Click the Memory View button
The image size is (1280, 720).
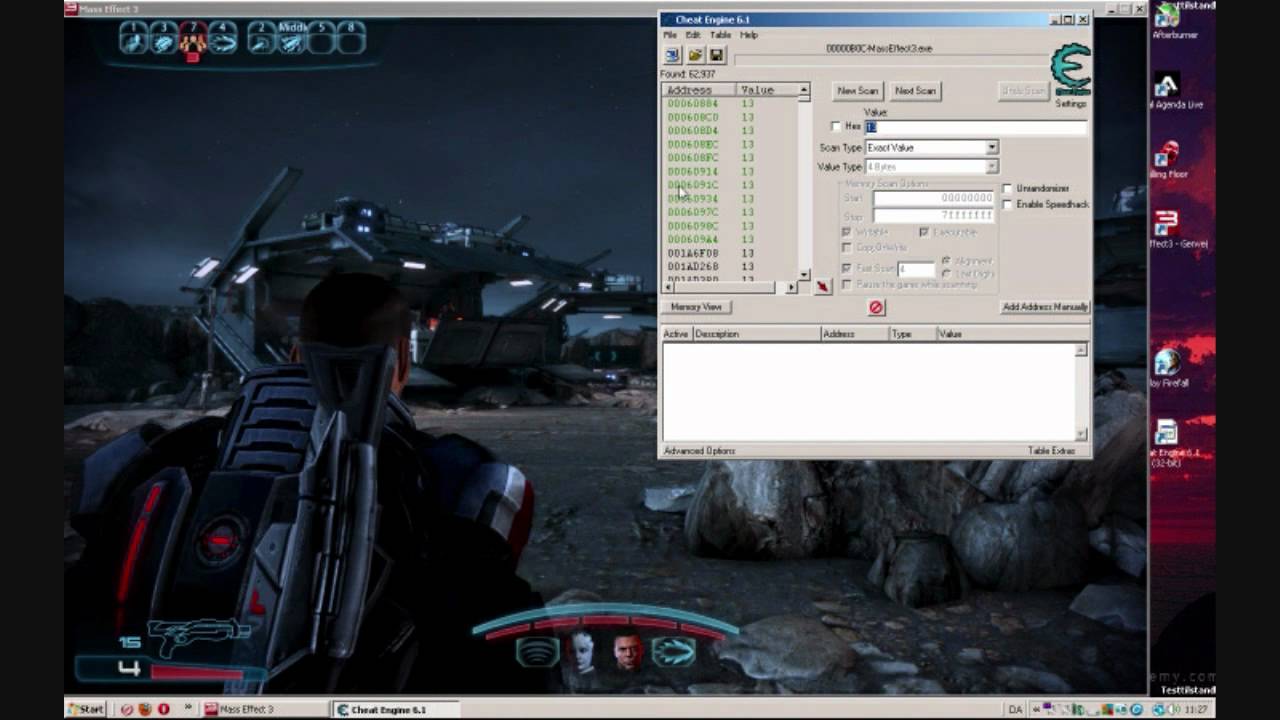pos(696,307)
